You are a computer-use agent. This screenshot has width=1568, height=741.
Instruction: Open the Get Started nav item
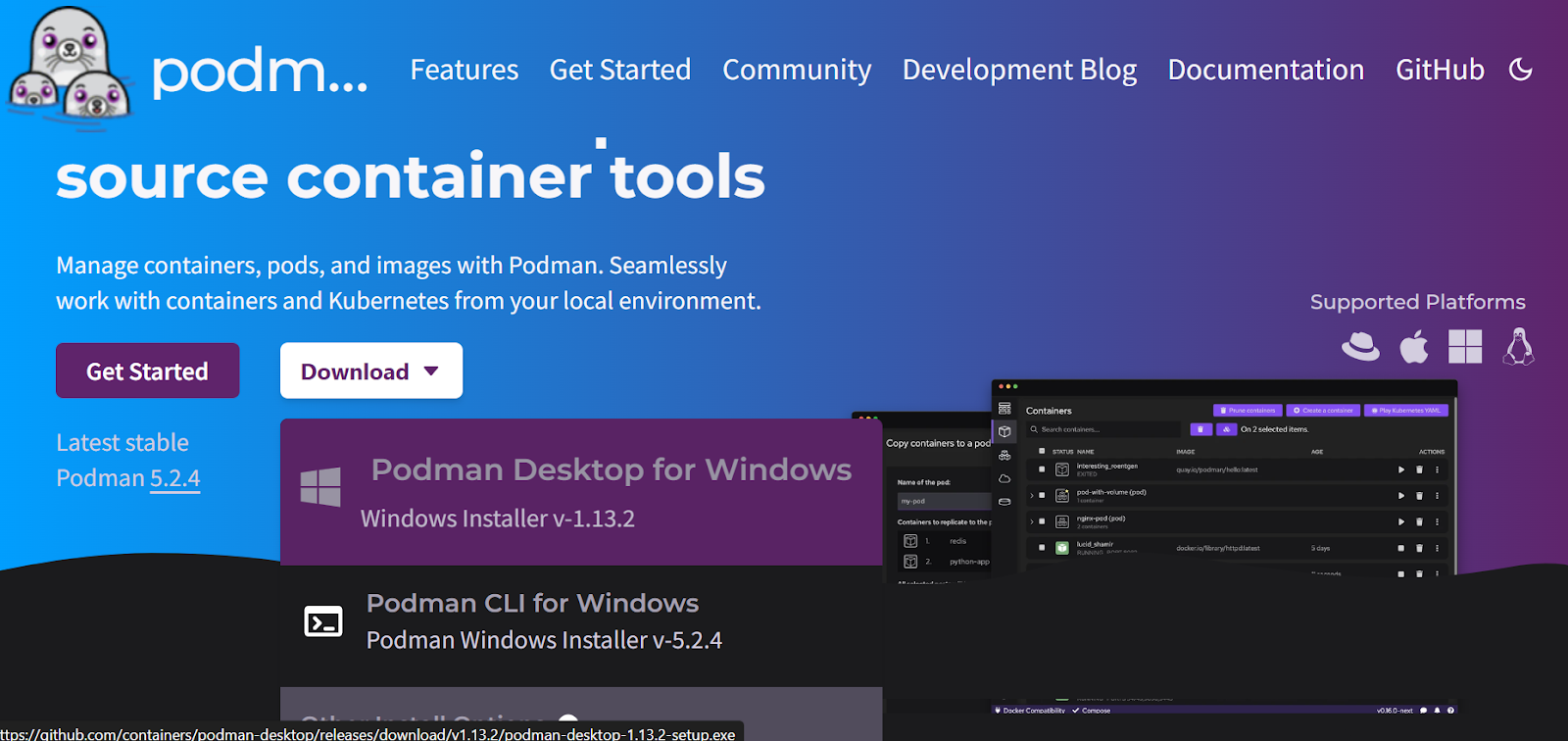pos(620,70)
